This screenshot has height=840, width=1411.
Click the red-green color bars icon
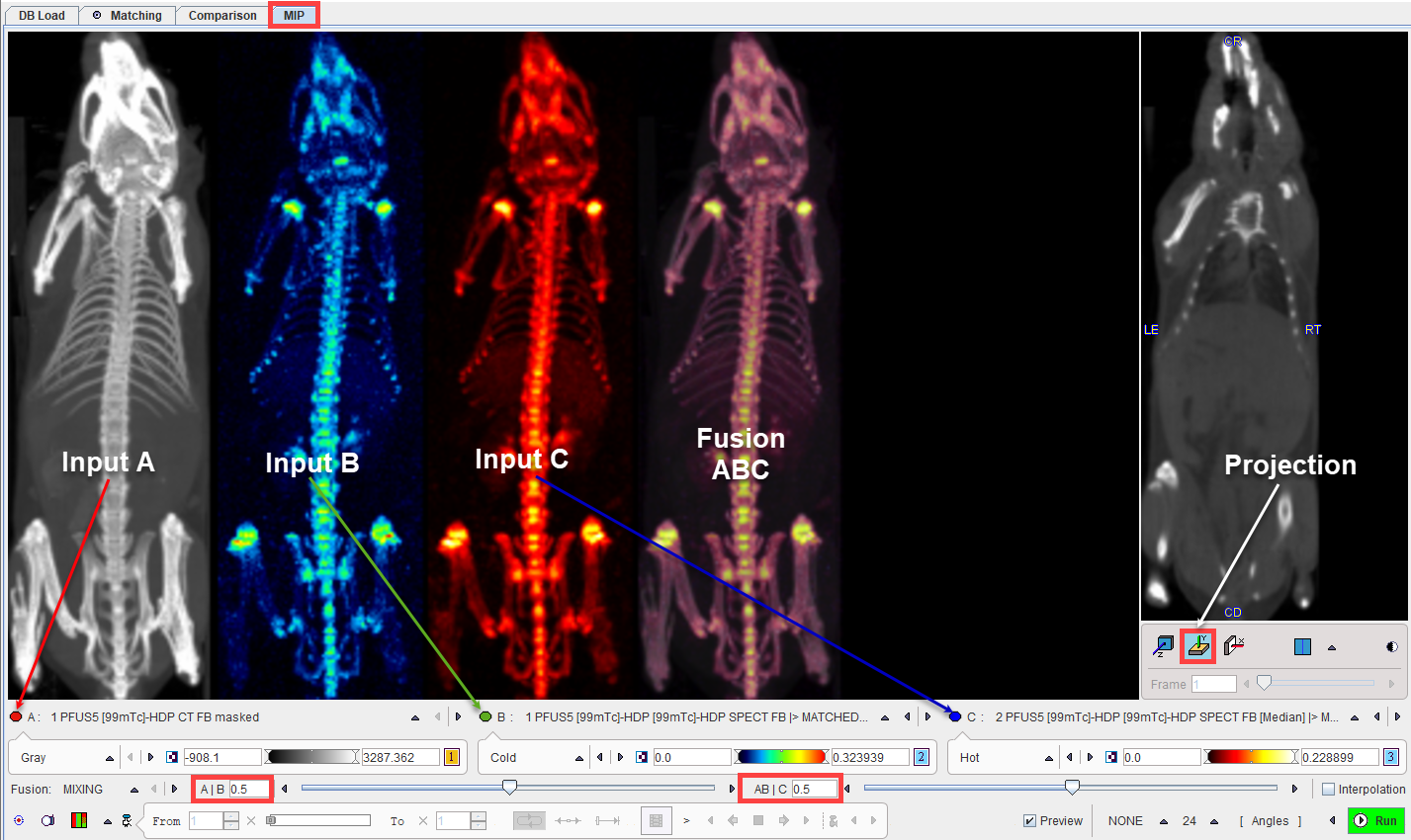(x=79, y=820)
